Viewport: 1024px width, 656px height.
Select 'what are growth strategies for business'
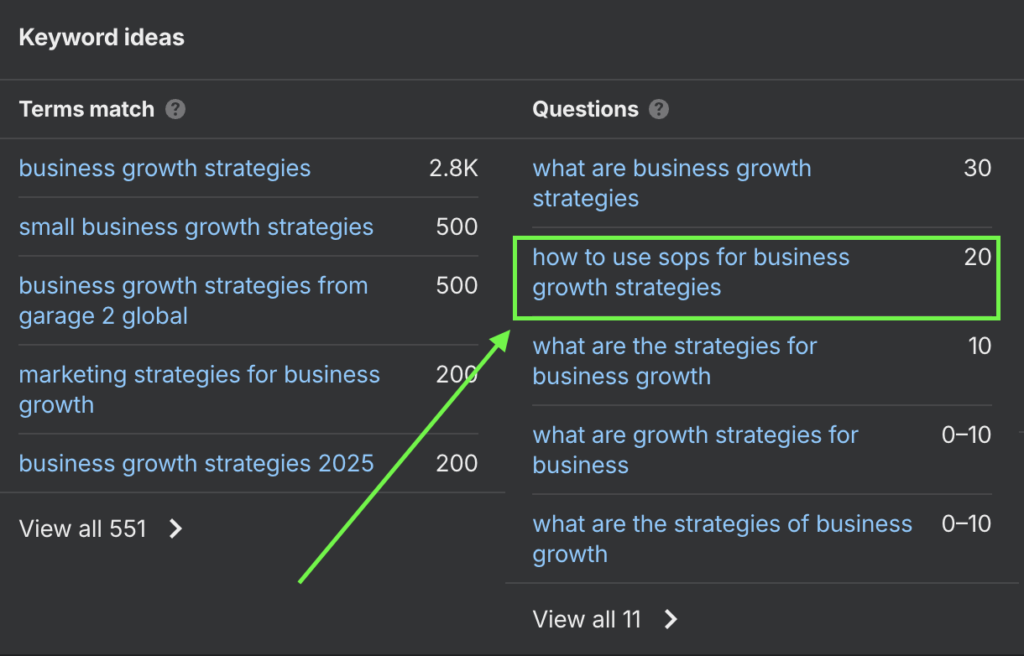point(695,449)
